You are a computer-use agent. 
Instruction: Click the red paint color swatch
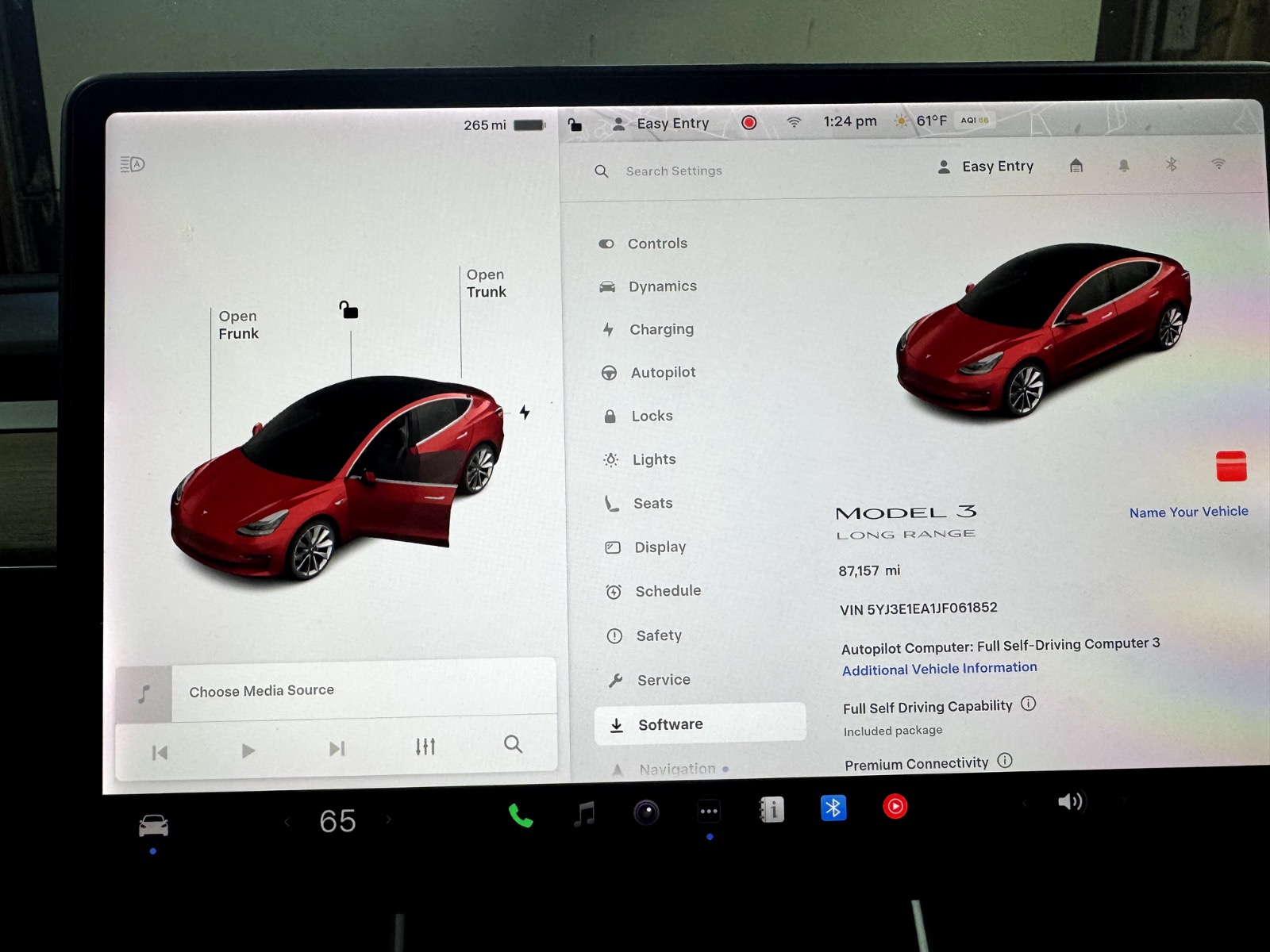click(1230, 466)
